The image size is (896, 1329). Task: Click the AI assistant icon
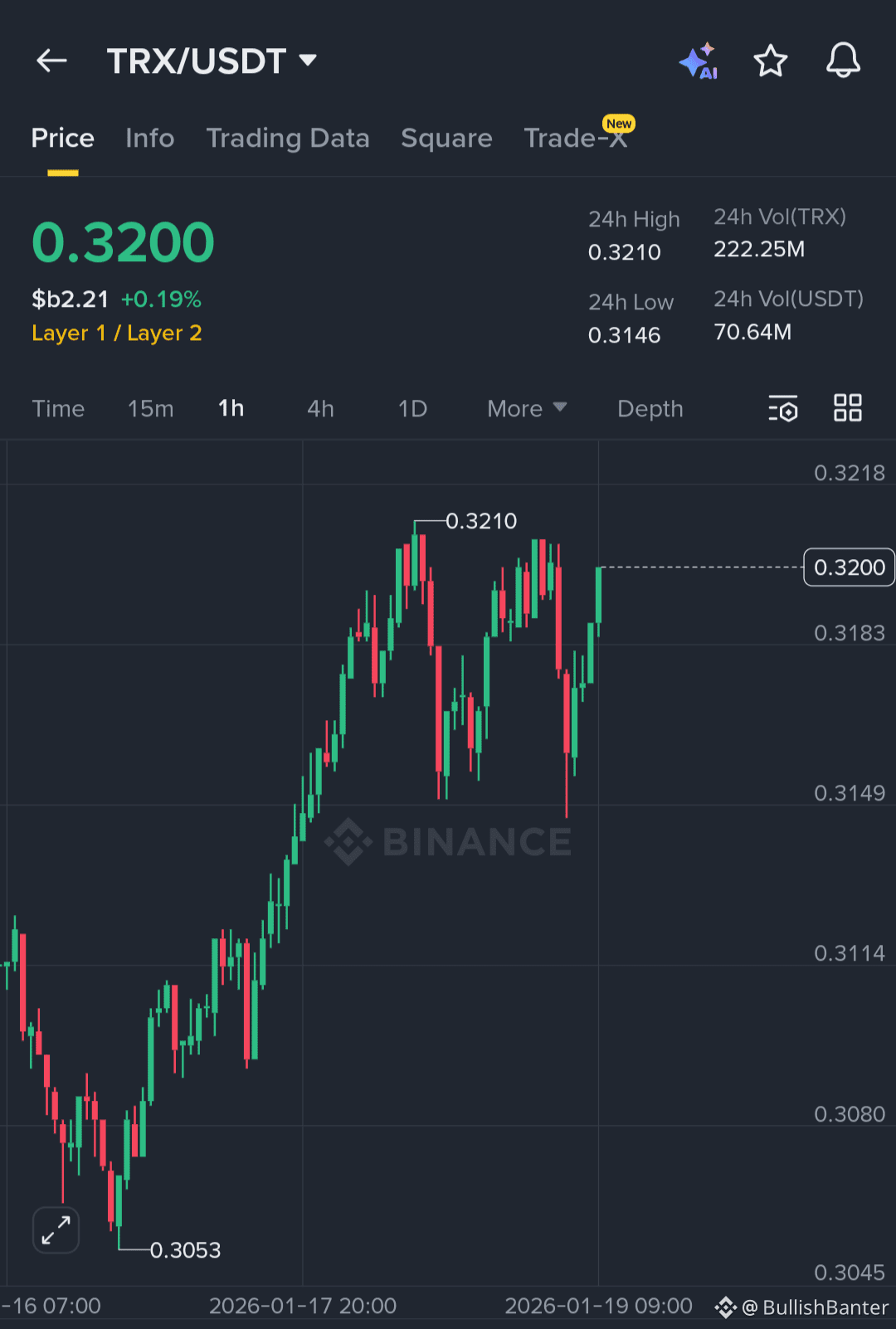click(699, 61)
